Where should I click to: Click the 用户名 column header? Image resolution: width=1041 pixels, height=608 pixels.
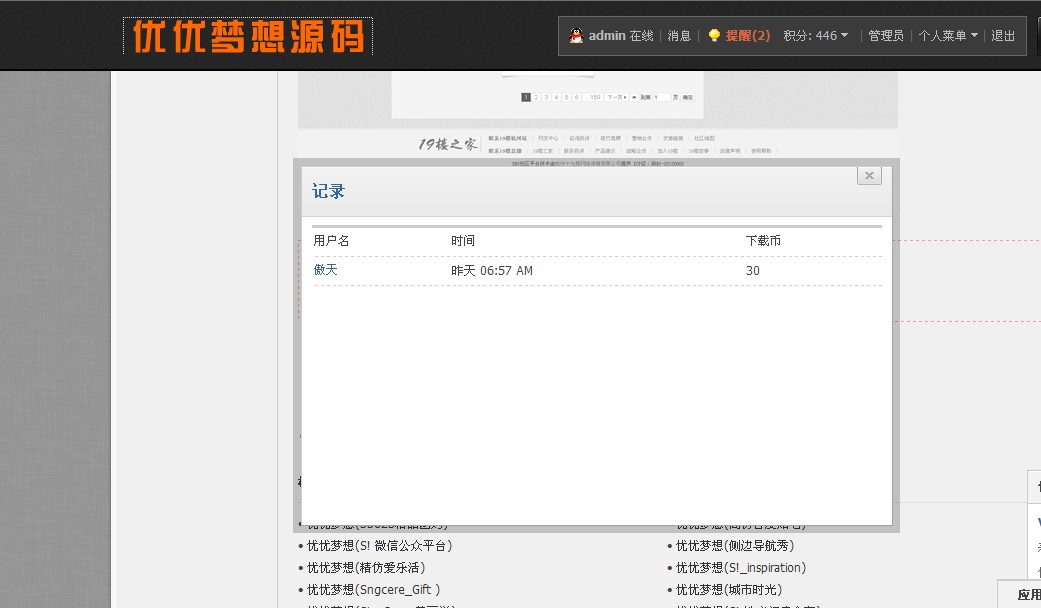pos(331,240)
